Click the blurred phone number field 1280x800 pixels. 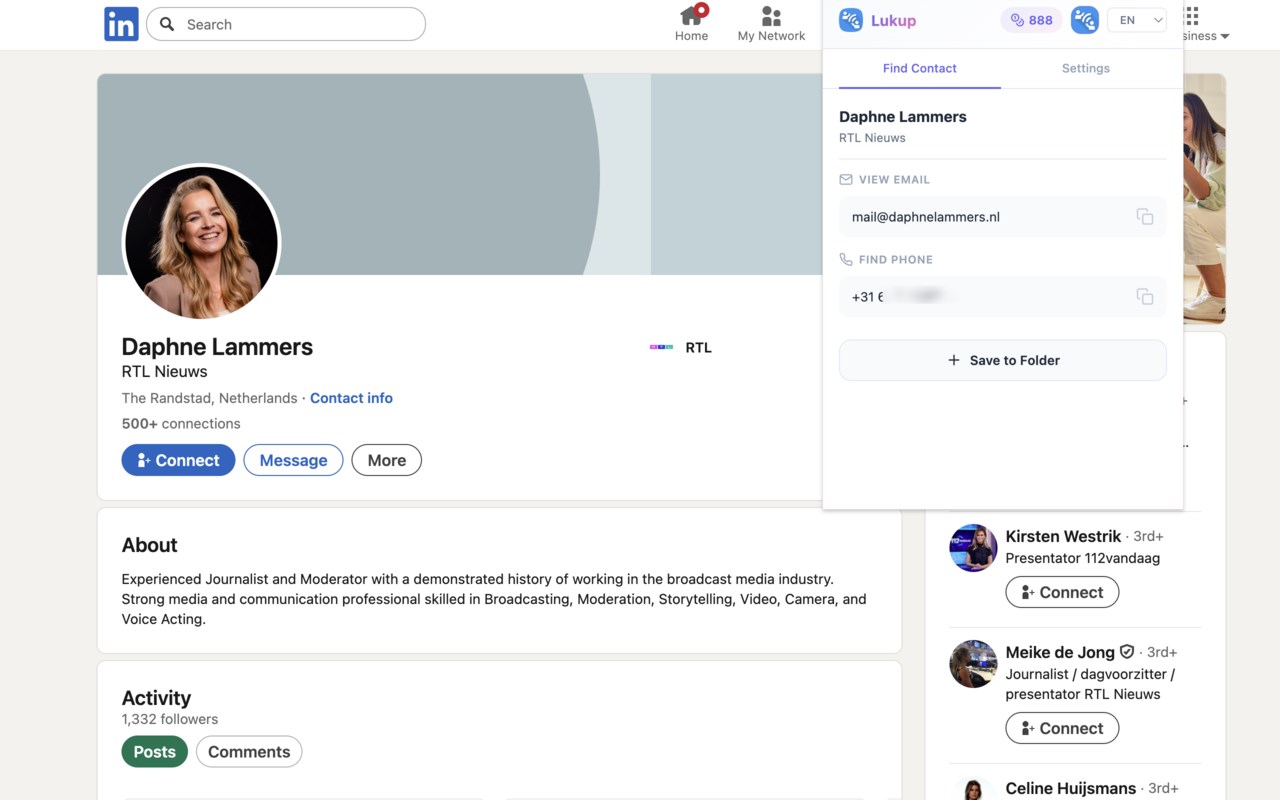tap(1003, 297)
